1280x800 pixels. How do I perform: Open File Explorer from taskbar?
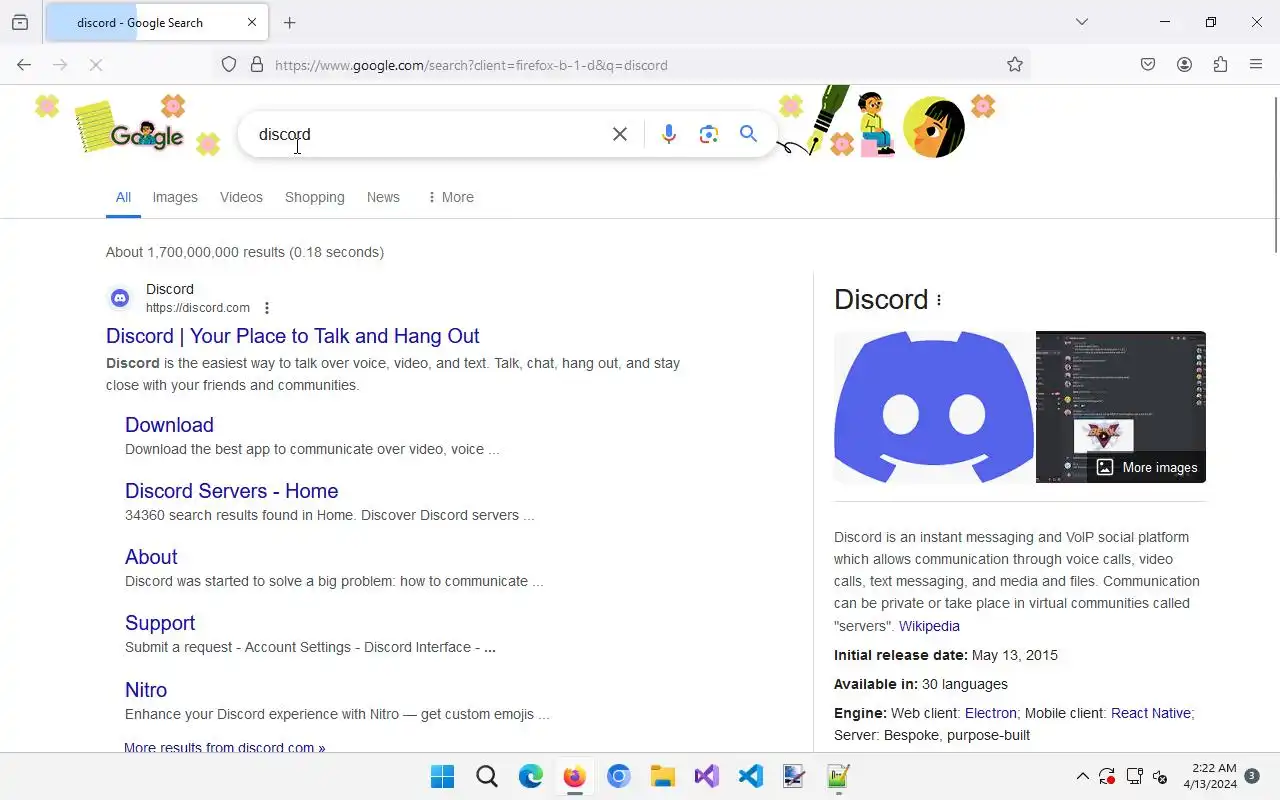coord(663,776)
